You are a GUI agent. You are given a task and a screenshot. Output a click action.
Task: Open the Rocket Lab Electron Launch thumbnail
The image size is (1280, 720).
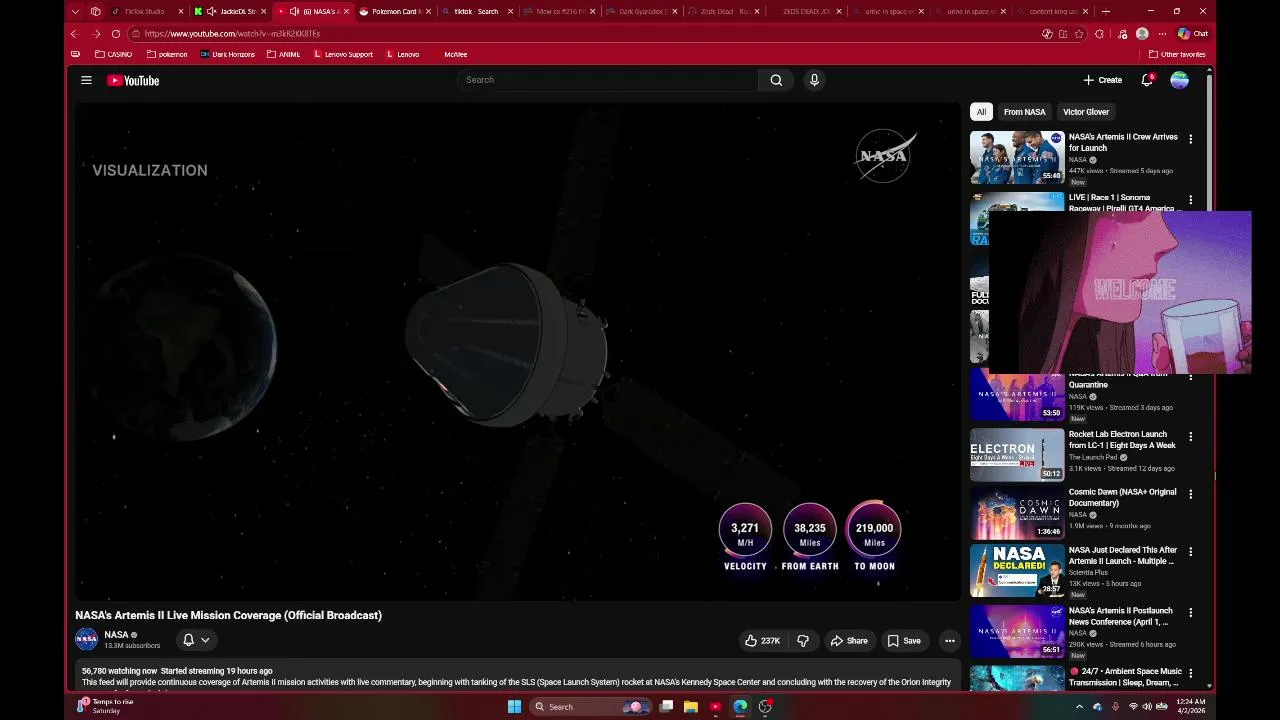click(x=1017, y=455)
